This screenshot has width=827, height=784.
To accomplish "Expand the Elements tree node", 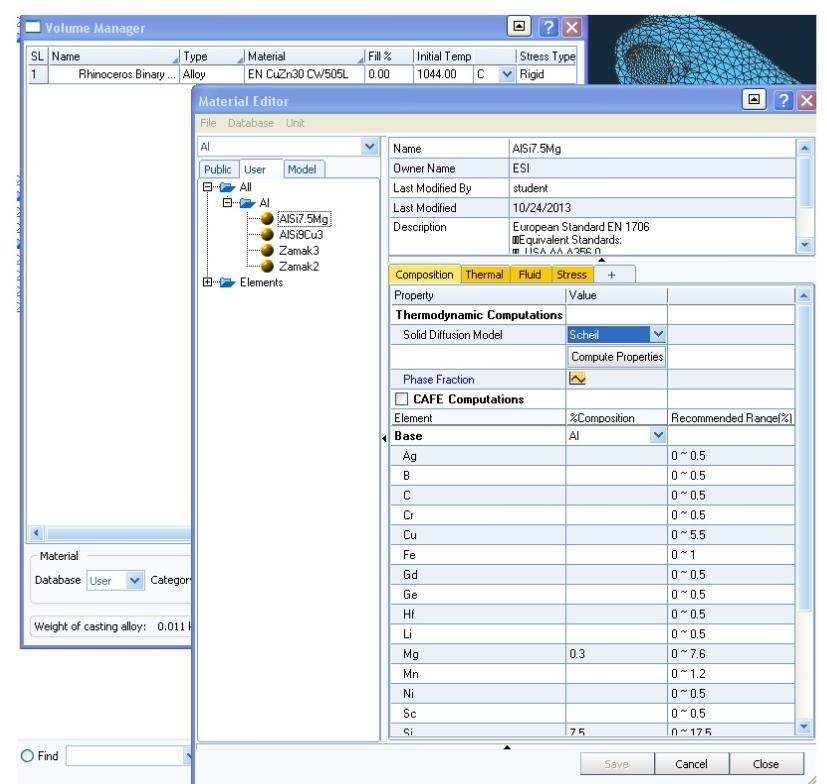I will (208, 282).
